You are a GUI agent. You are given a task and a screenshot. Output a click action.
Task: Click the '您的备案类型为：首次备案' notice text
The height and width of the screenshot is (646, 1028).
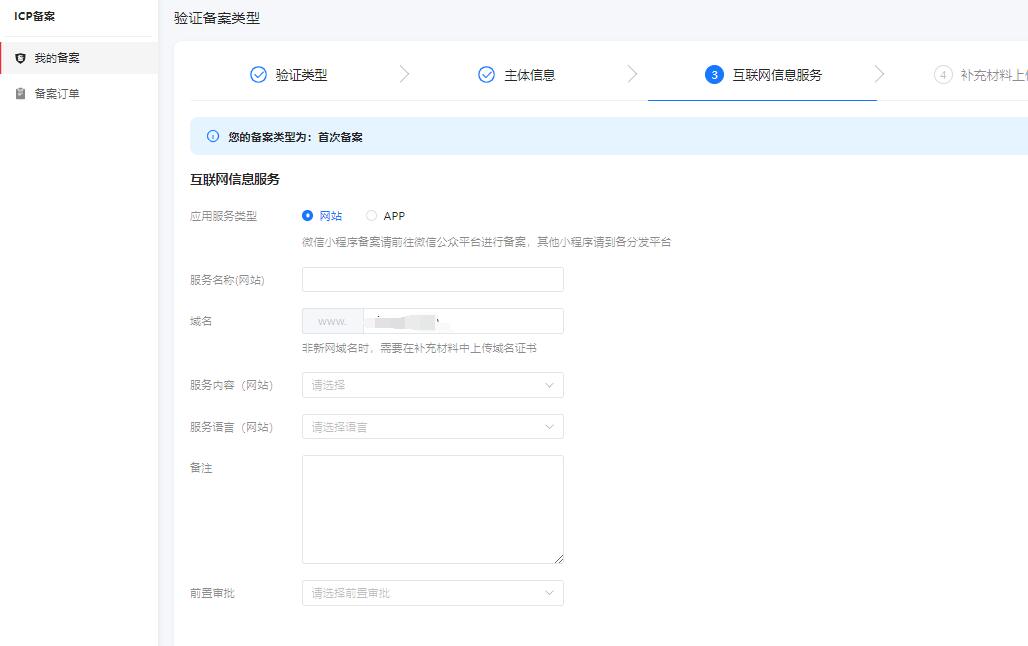tap(295, 137)
